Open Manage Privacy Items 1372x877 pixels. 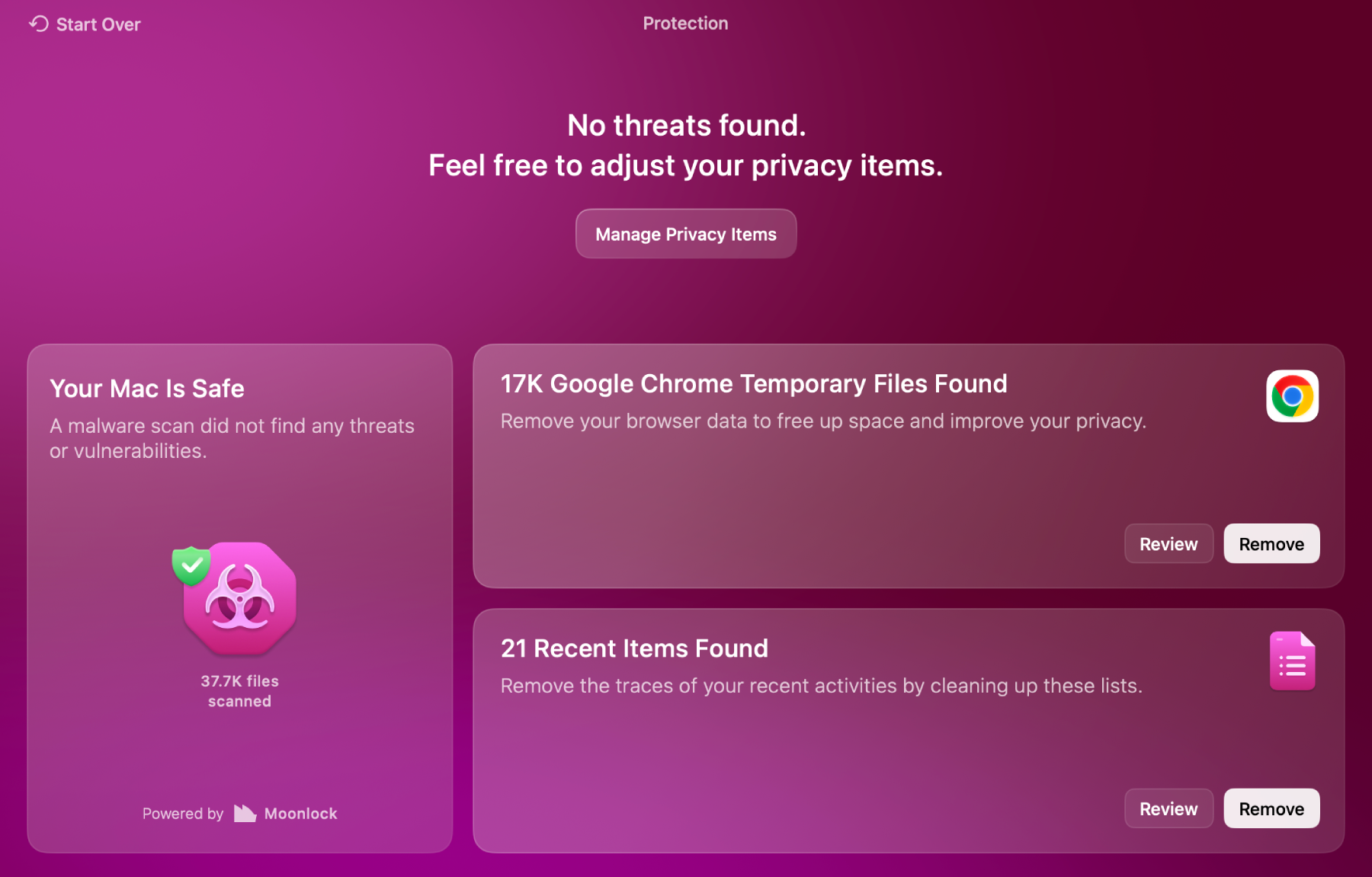click(x=685, y=233)
